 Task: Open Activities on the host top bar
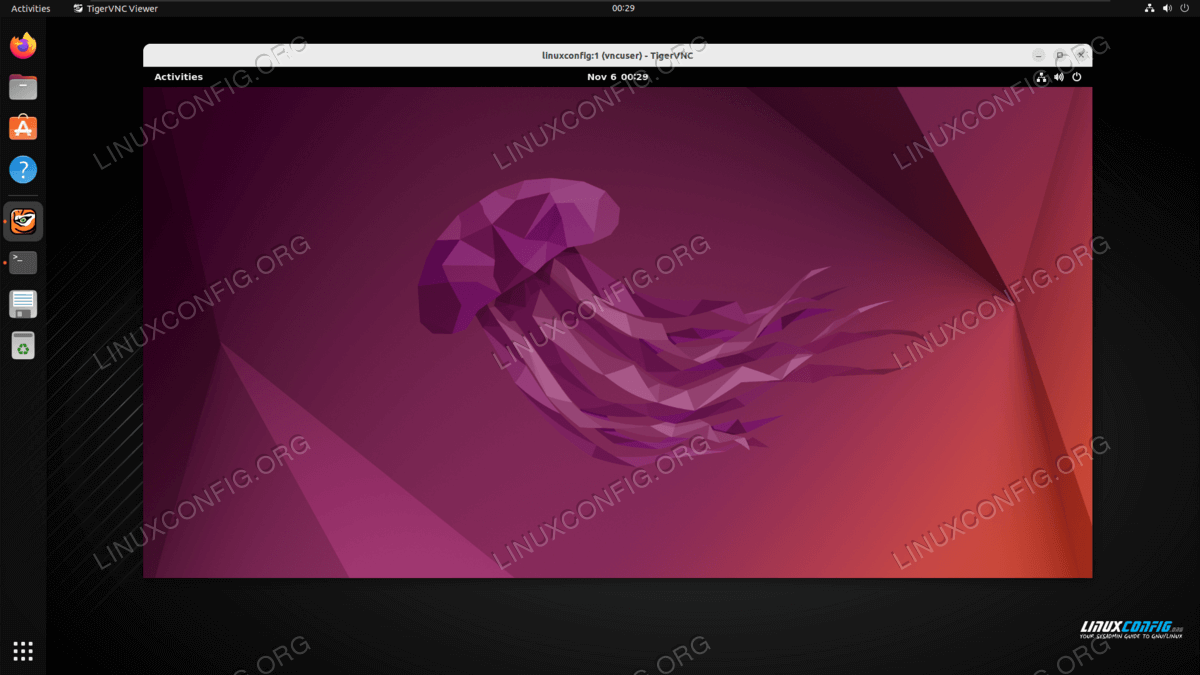[x=30, y=8]
